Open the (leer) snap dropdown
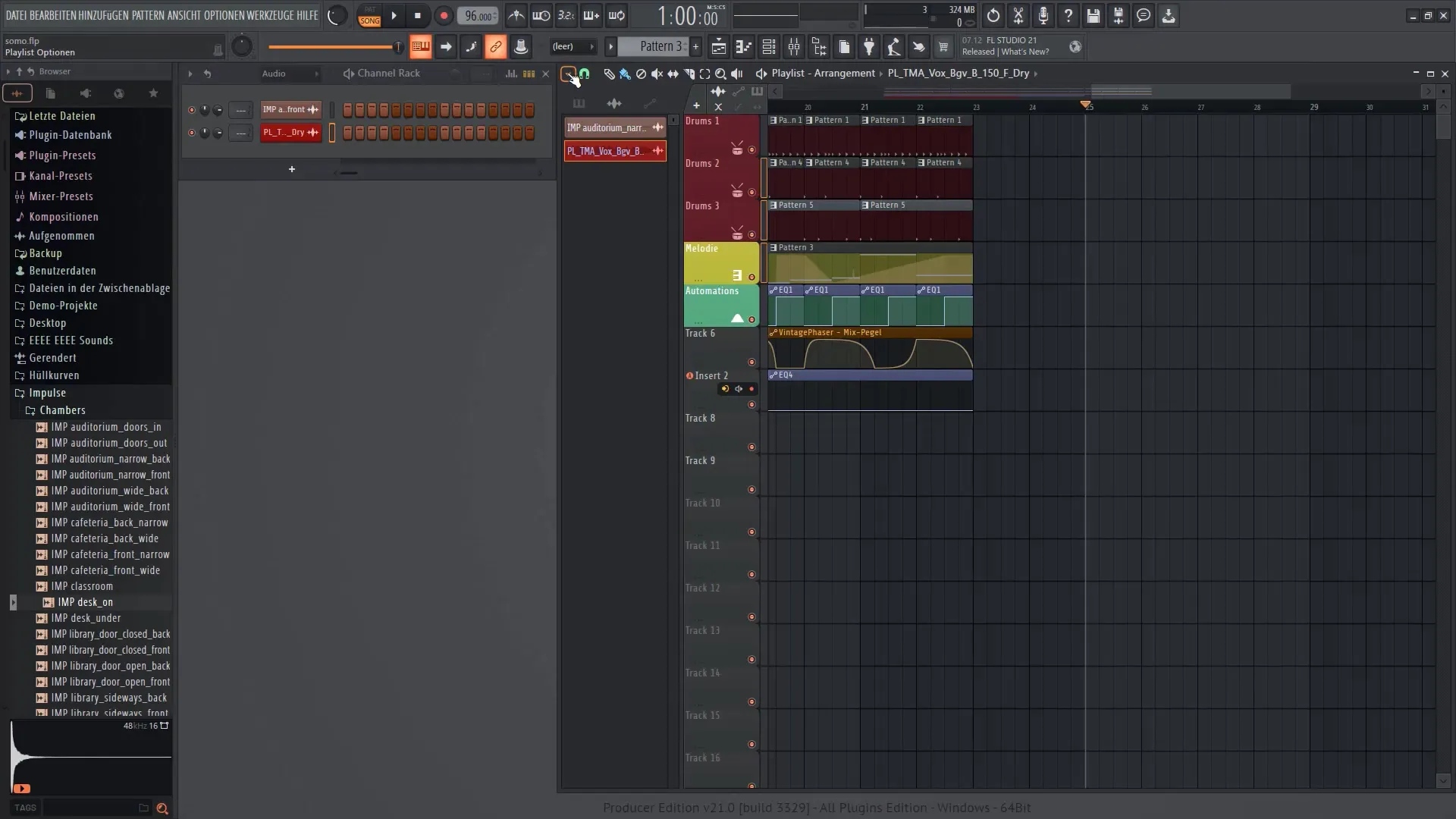Screen dimensions: 1456x819 tap(573, 46)
